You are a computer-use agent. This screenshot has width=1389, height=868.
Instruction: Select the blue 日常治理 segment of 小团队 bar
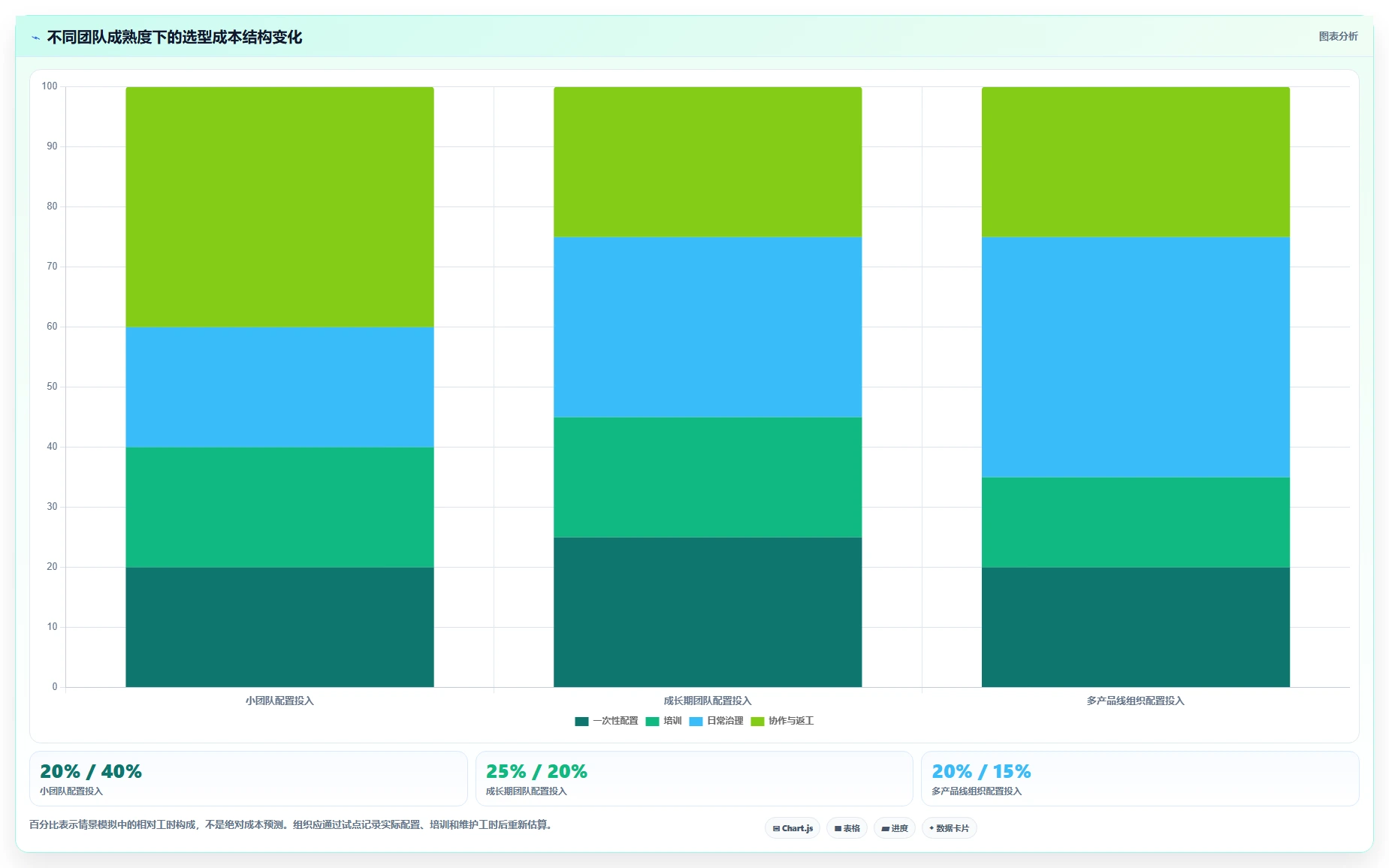279,387
